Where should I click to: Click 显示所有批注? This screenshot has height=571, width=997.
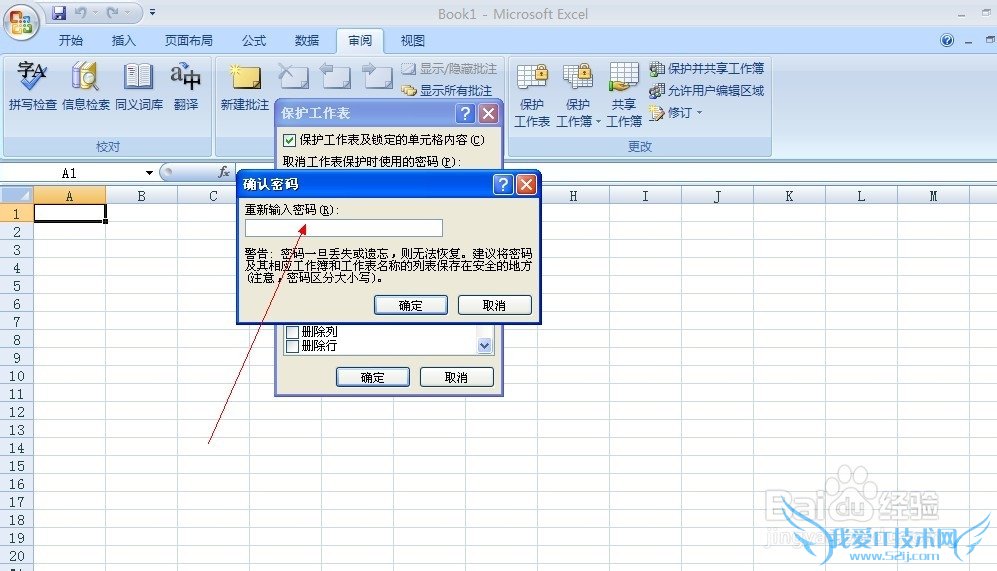coord(447,90)
